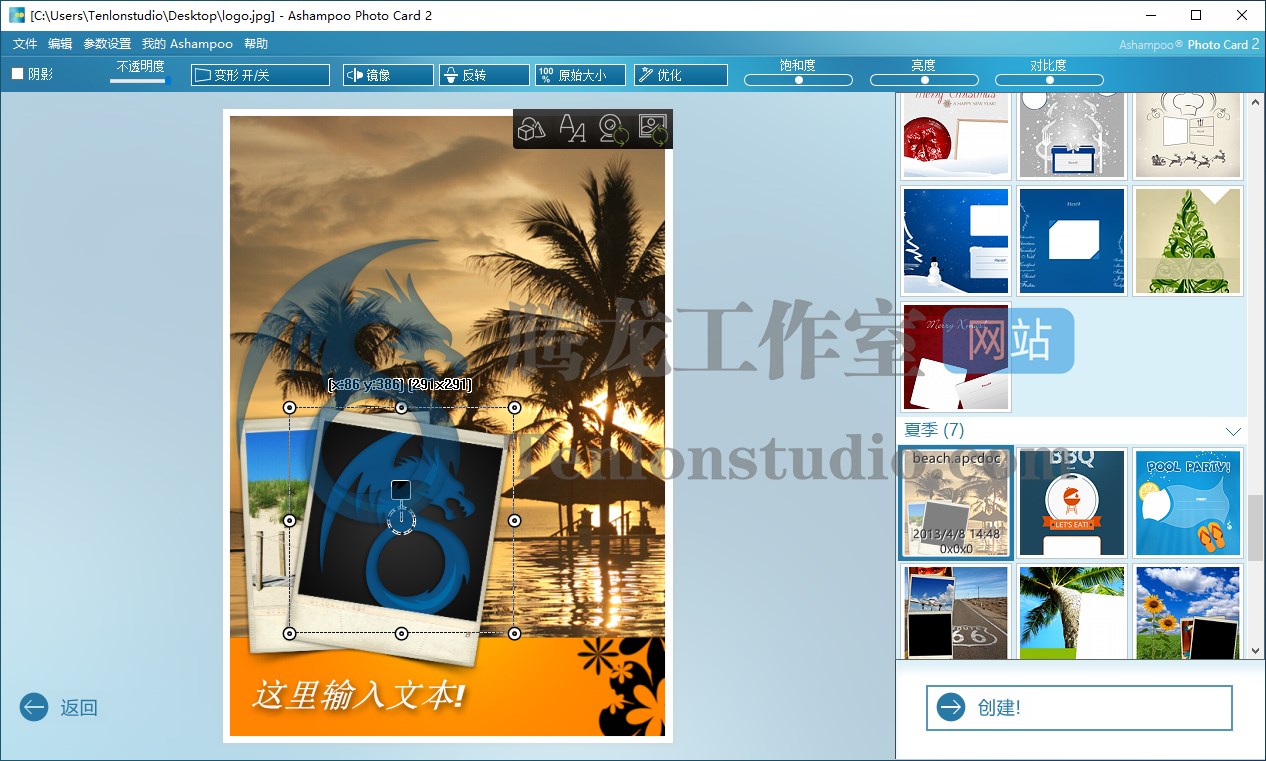Choose the BBQ summer template thumbnail

1071,502
